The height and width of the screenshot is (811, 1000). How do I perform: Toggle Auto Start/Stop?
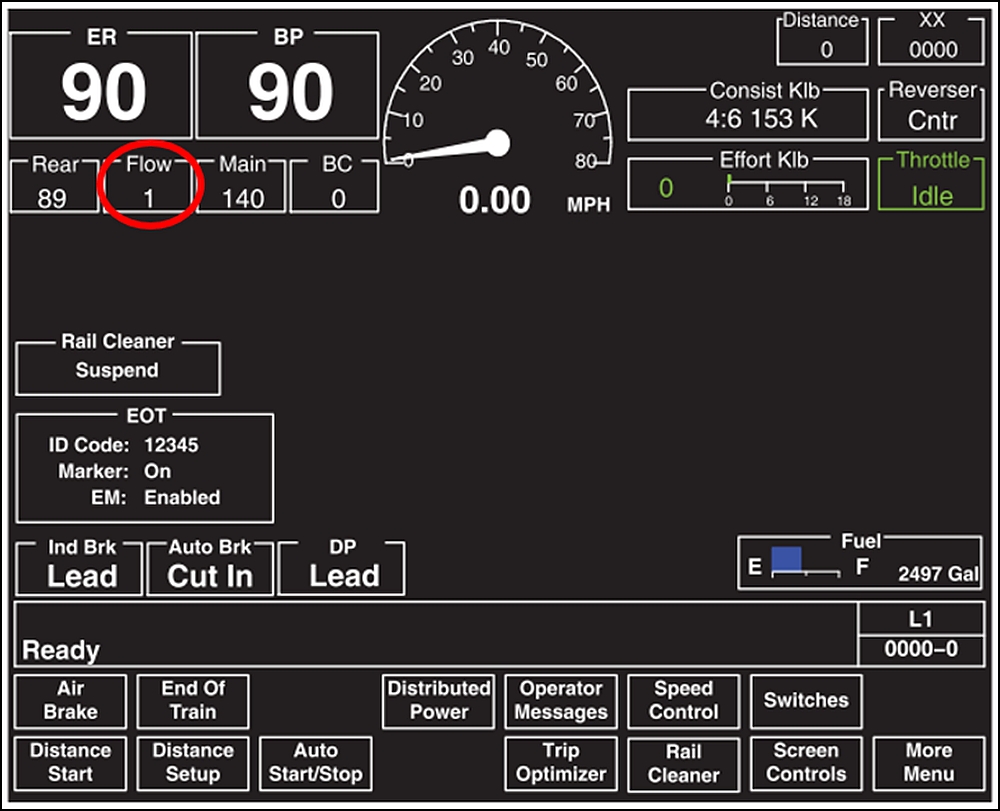(315, 762)
